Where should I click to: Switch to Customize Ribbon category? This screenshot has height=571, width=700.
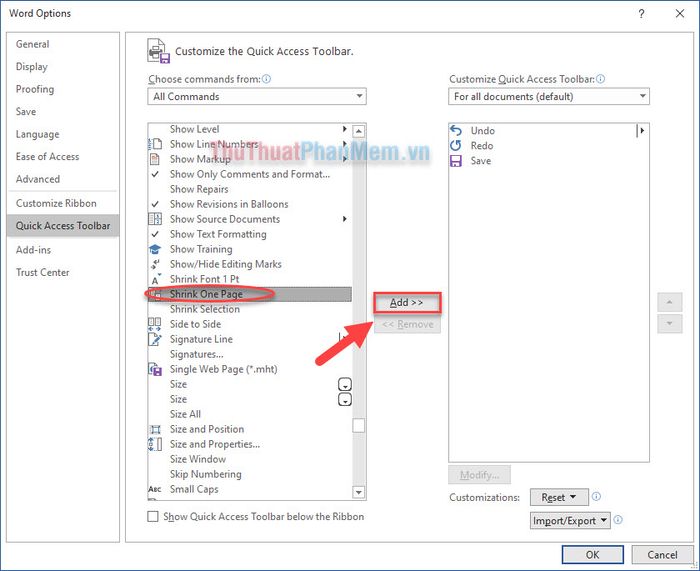coord(56,203)
